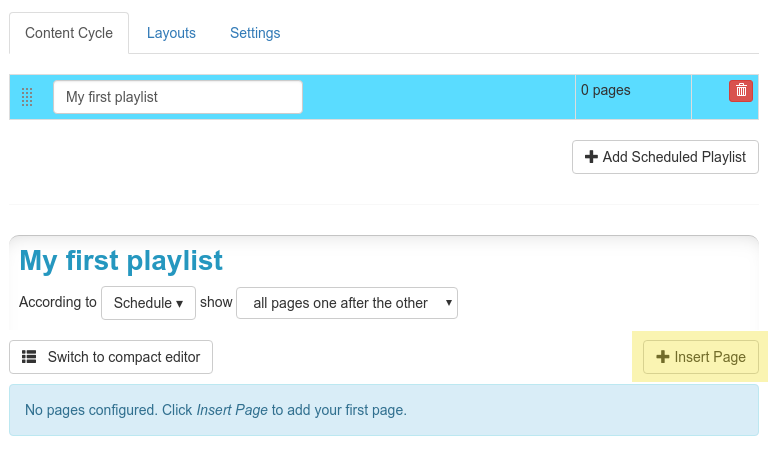Select the blue highlighted playlist row
This screenshot has width=770, height=453.
click(x=384, y=97)
